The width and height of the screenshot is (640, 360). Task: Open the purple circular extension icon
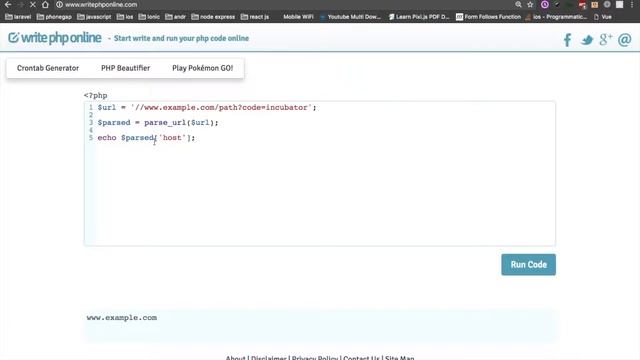(545, 4)
